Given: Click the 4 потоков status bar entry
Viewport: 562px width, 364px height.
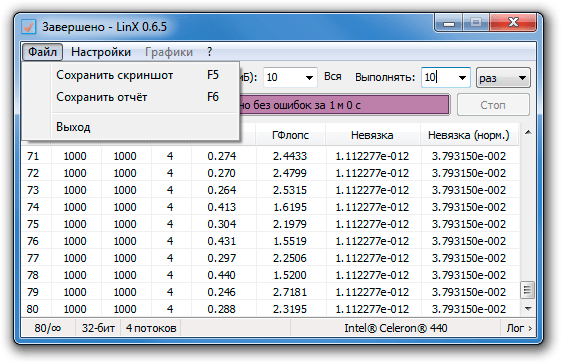Looking at the screenshot, I should (151, 328).
